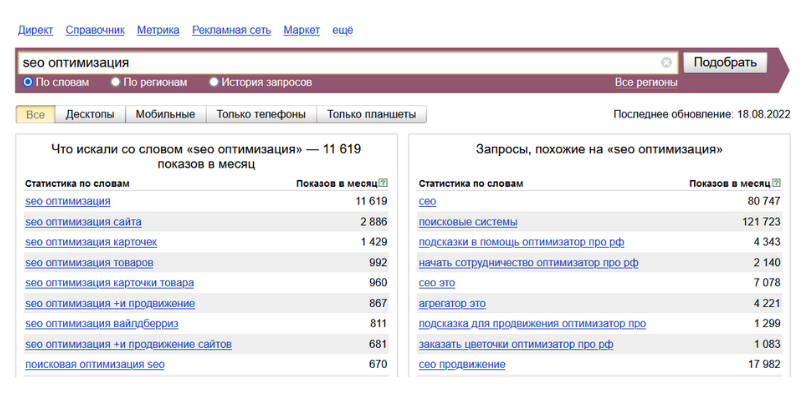This screenshot has width=800, height=400.
Task: Open "Рекламная сеть" in the top navigation
Action: pyautogui.click(x=231, y=30)
